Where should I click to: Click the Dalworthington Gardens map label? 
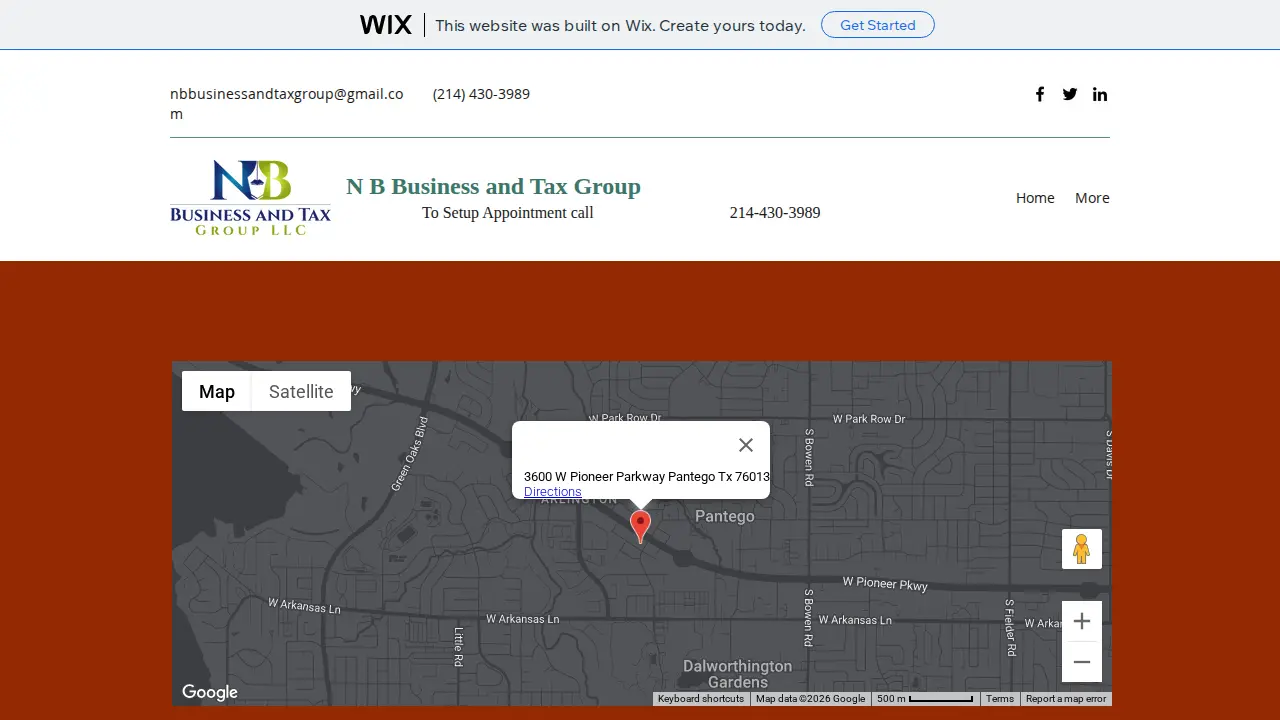[738, 674]
